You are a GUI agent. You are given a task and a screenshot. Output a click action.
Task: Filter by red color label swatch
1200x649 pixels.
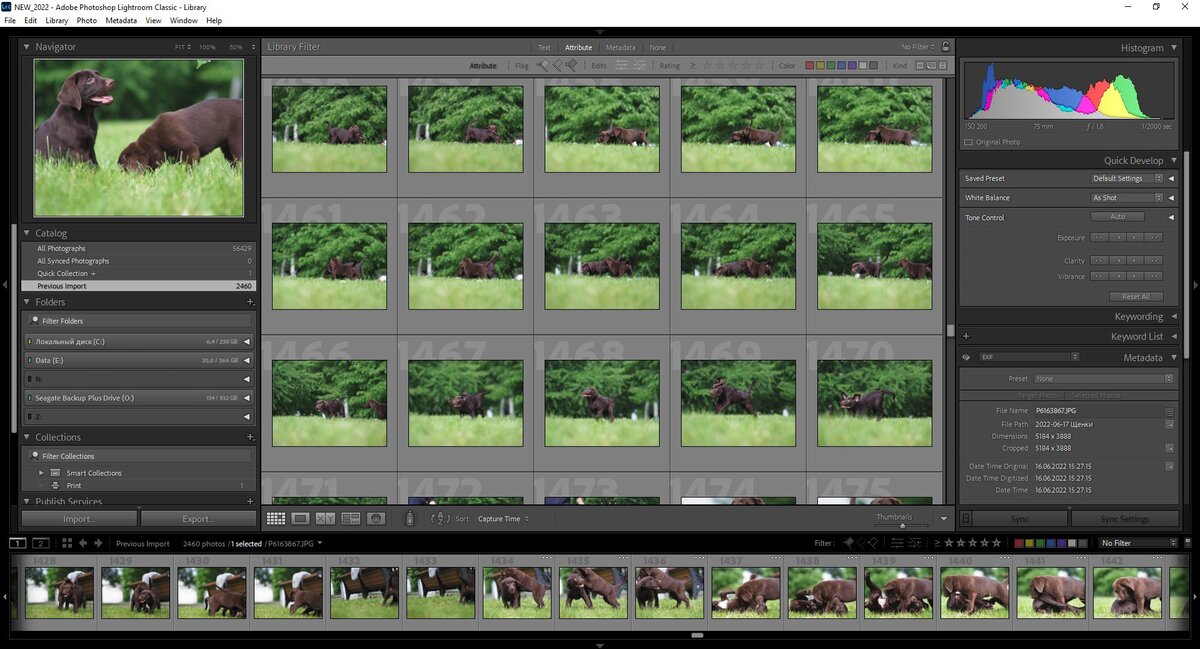[x=811, y=66]
